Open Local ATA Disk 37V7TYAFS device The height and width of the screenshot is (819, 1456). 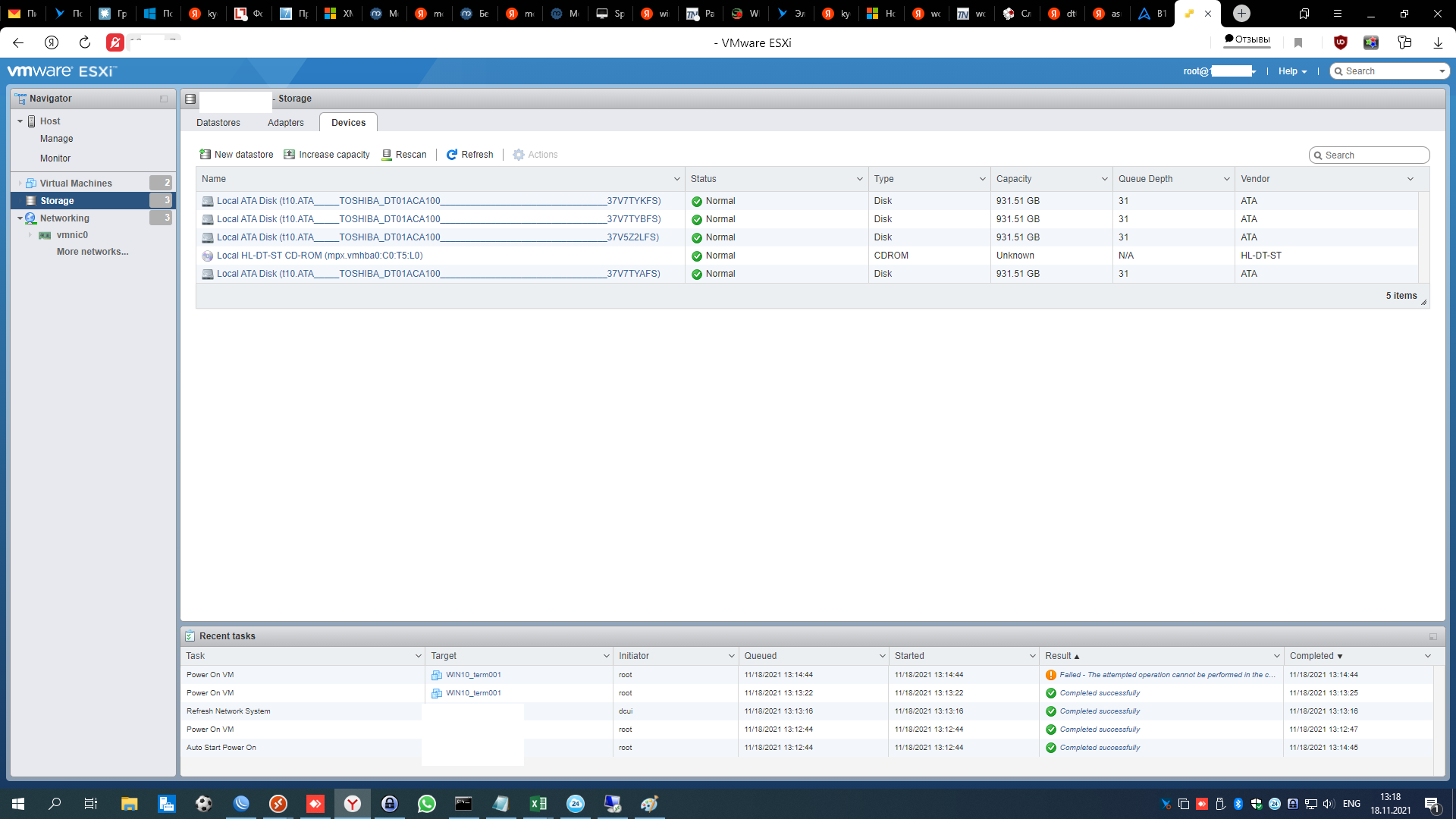[x=438, y=275]
